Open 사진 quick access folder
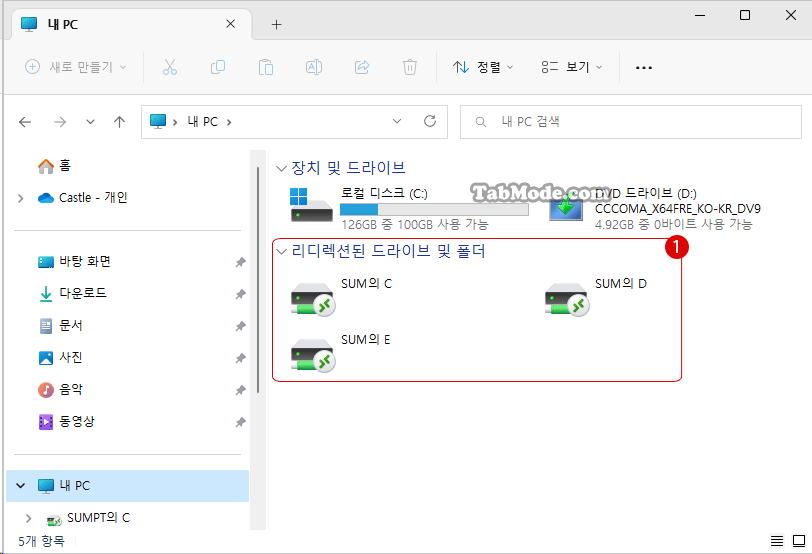This screenshot has width=812, height=554. coord(60,357)
